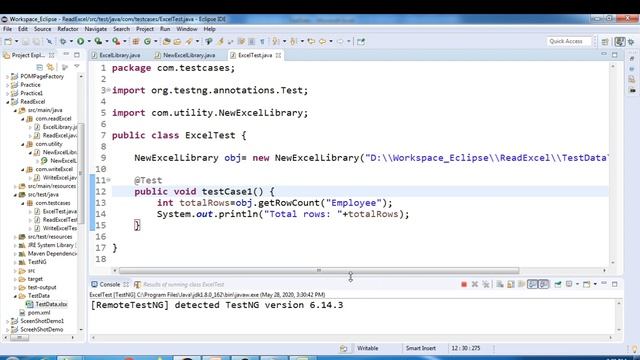Open the Refactor menu
This screenshot has width=640, height=360.
[68, 29]
